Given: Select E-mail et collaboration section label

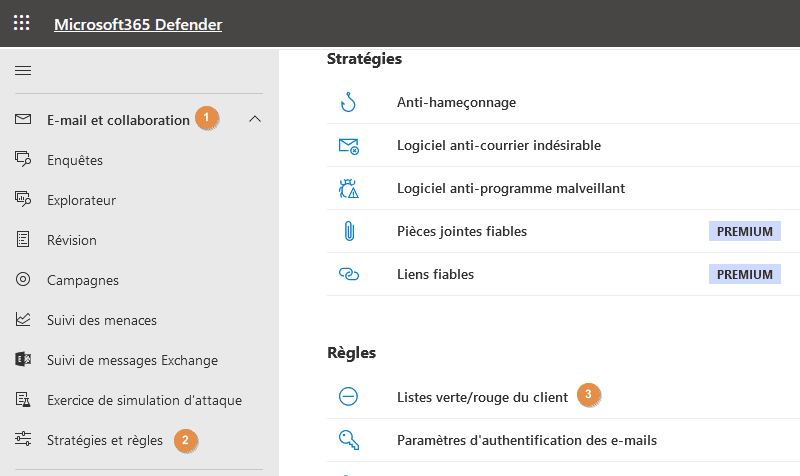Looking at the screenshot, I should pos(118,120).
